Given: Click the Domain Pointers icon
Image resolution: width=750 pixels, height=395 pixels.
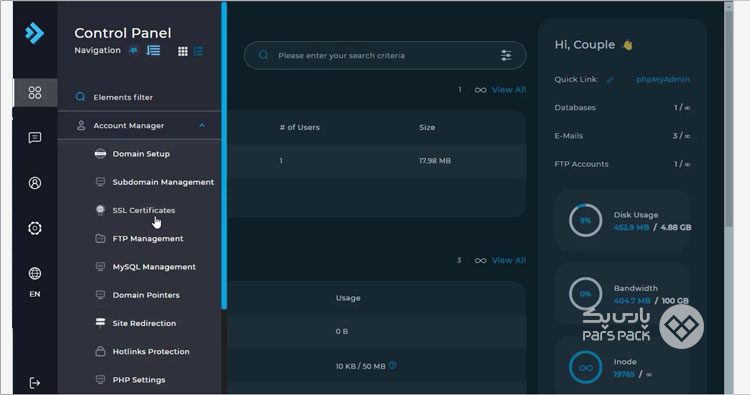Looking at the screenshot, I should [100, 295].
